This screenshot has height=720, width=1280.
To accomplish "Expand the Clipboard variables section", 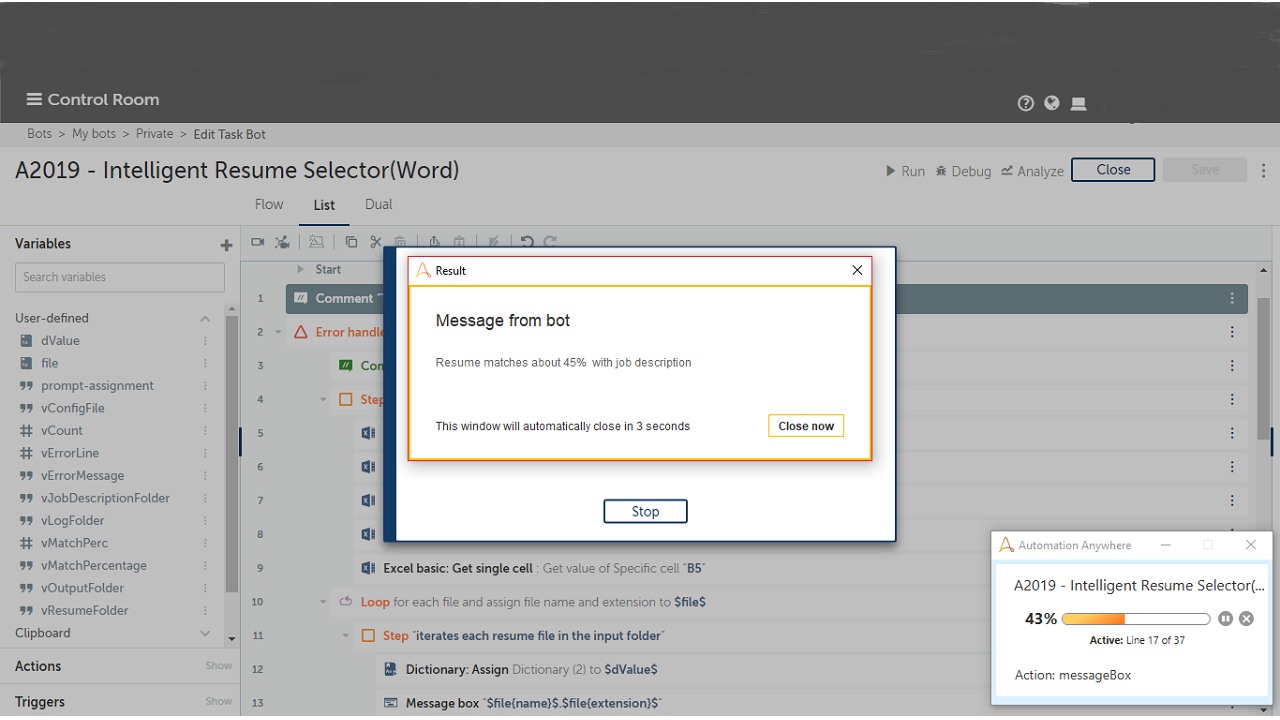I will (x=205, y=633).
